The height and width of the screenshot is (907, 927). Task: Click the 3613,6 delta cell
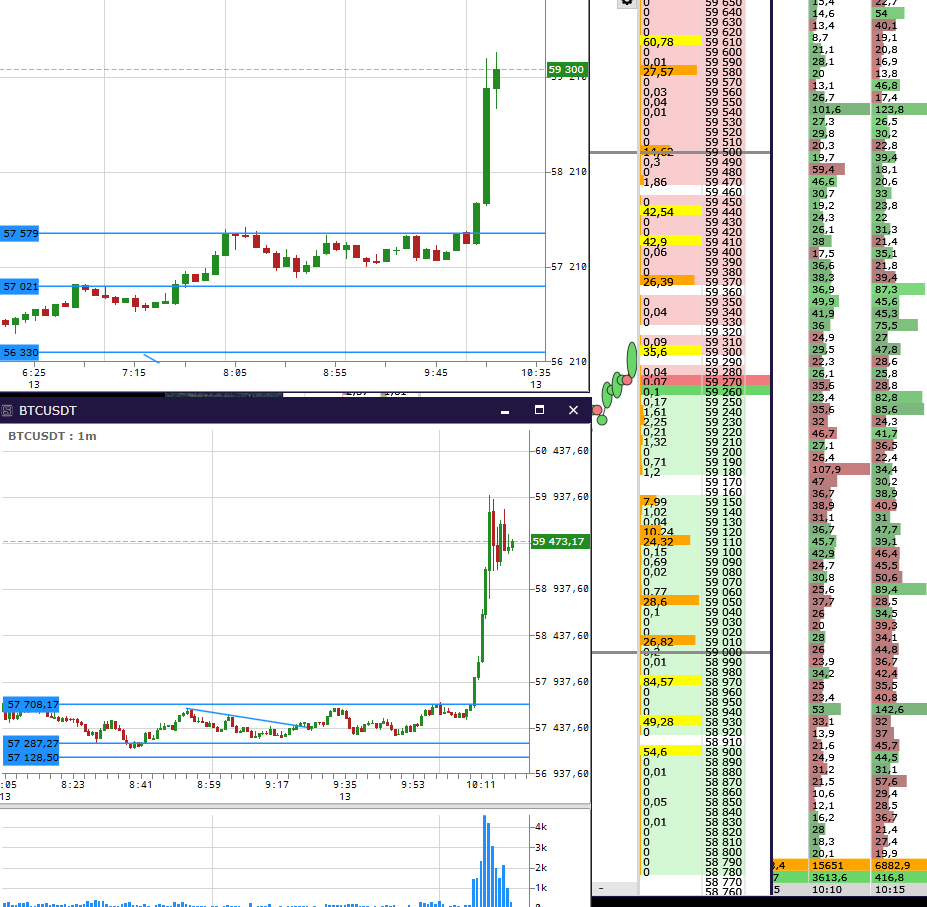point(839,877)
